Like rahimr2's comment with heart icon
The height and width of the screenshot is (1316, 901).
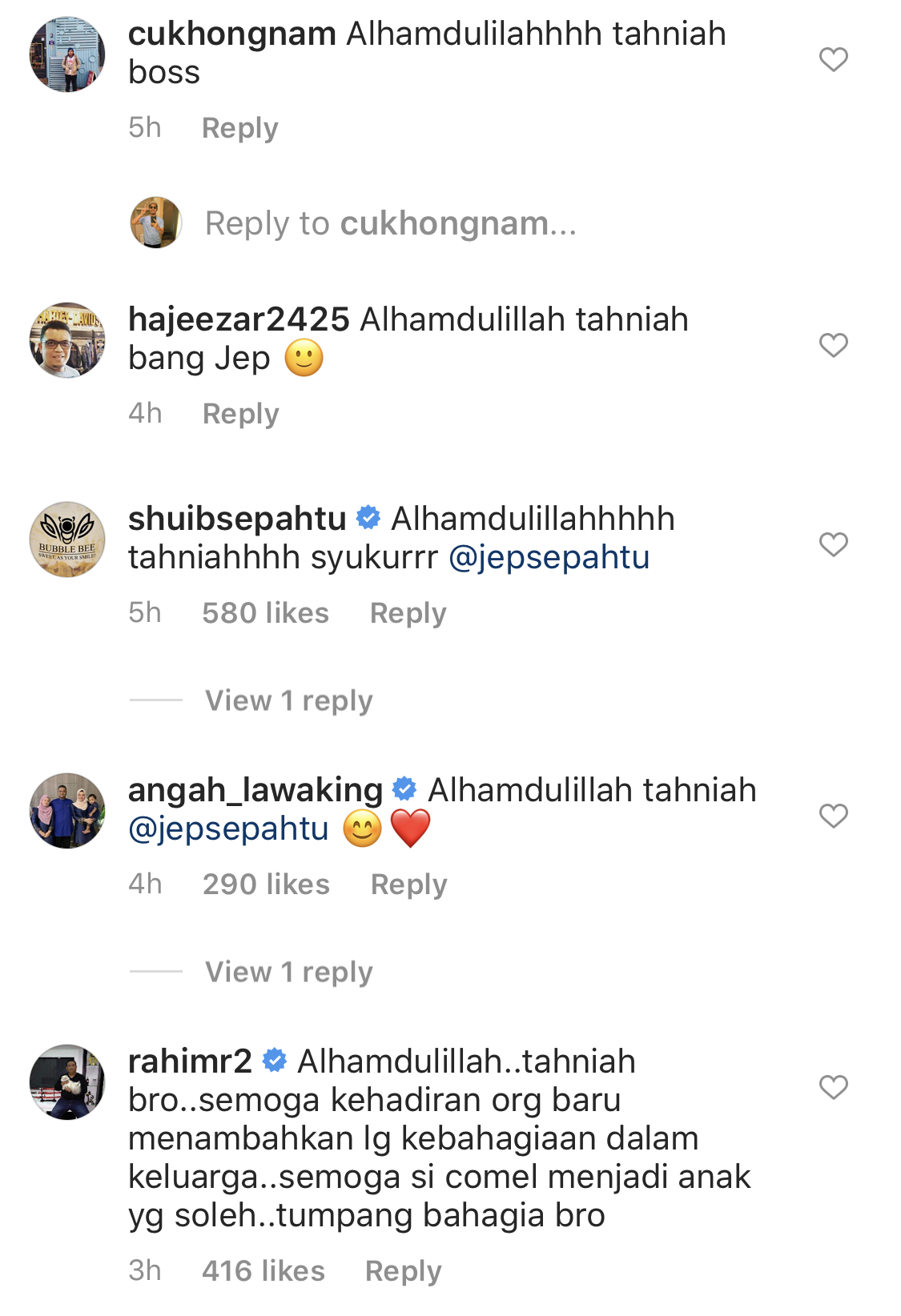coord(833,1087)
